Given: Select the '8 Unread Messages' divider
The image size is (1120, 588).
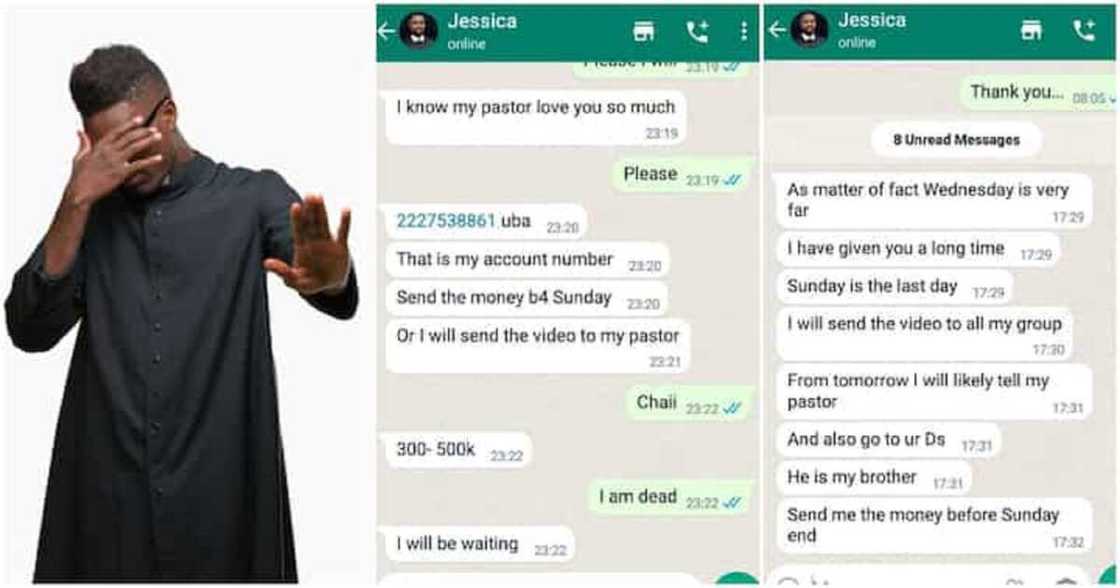Looking at the screenshot, I should (956, 140).
